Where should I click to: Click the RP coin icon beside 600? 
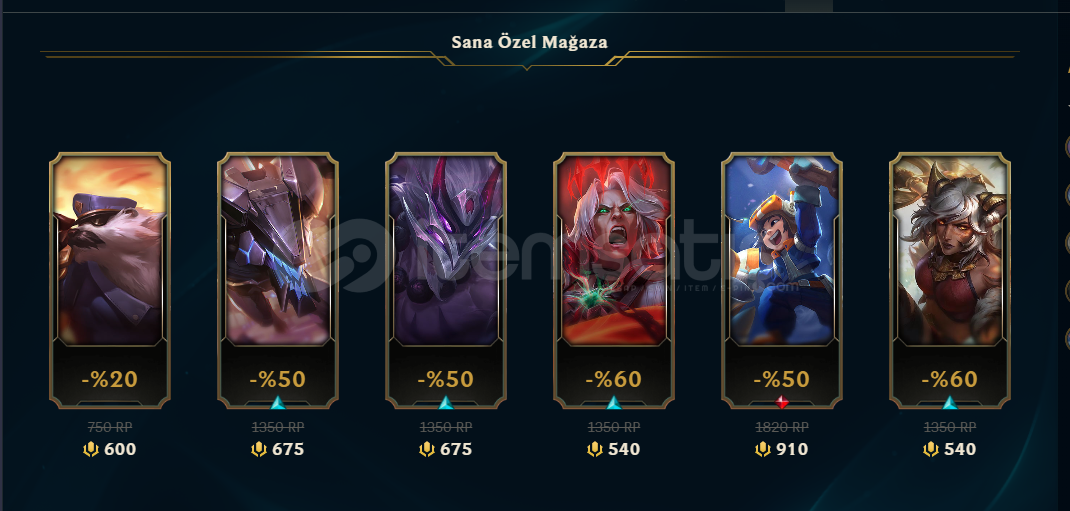coord(91,450)
